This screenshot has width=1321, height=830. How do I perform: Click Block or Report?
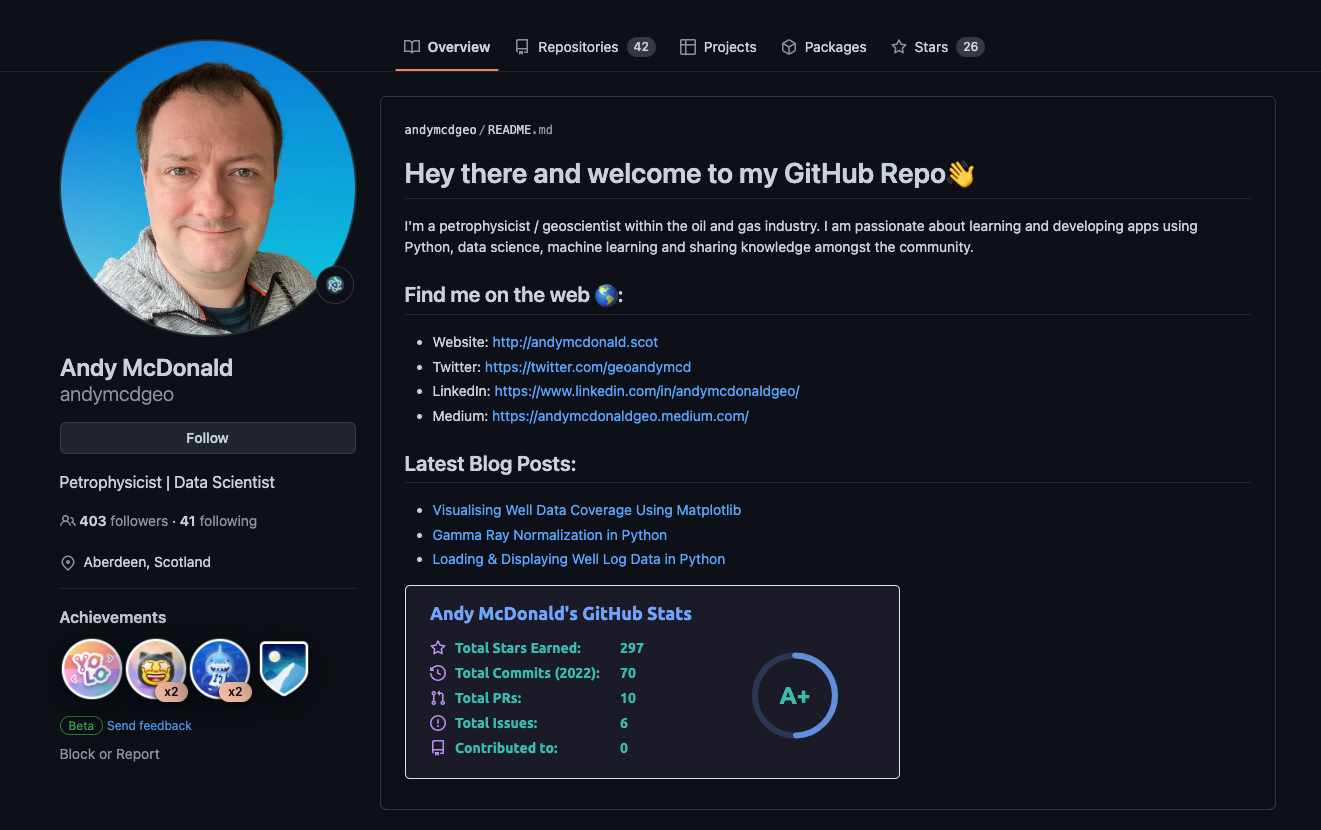click(x=110, y=754)
